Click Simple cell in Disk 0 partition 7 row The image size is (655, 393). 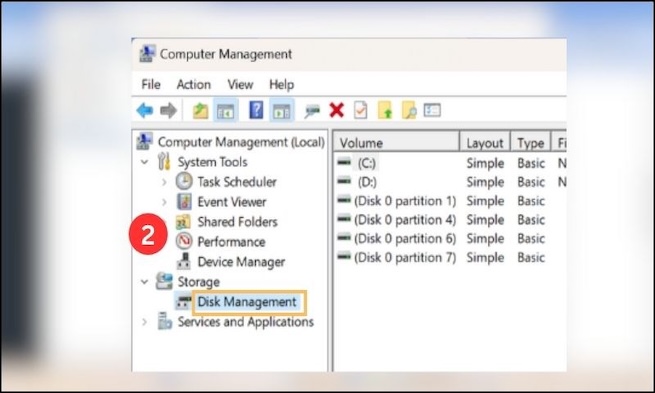tap(485, 257)
